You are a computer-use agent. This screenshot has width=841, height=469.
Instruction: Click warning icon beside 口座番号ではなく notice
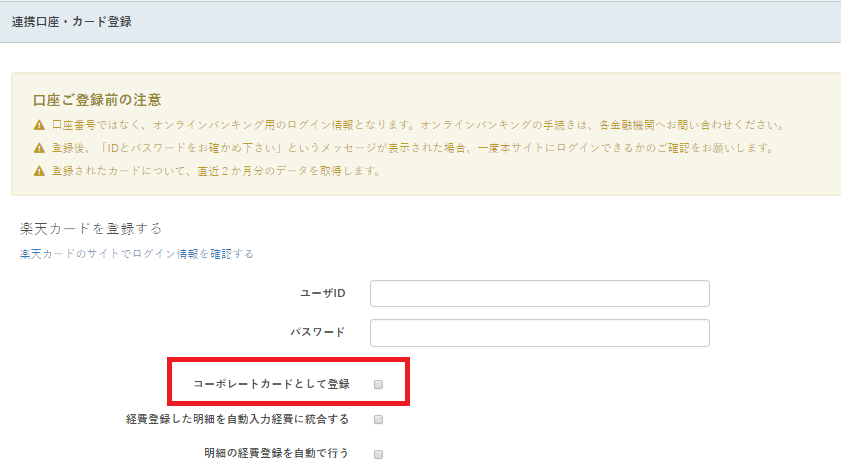coord(39,125)
